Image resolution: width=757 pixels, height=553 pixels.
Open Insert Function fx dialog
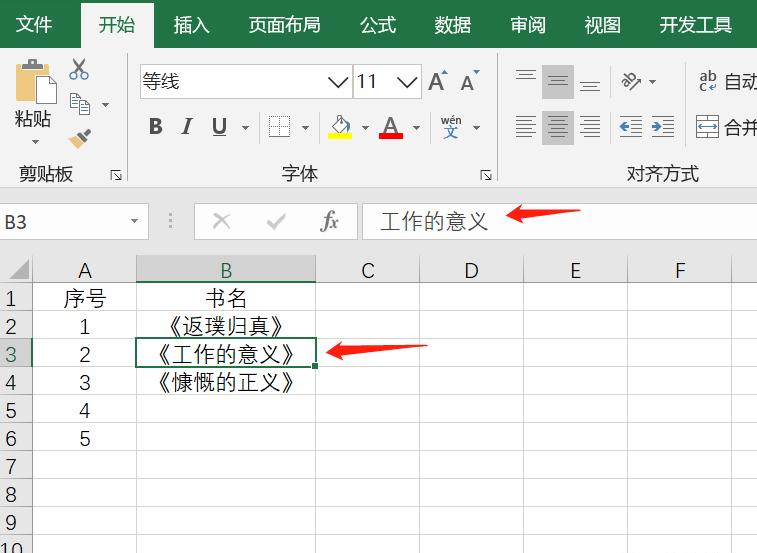click(x=329, y=222)
